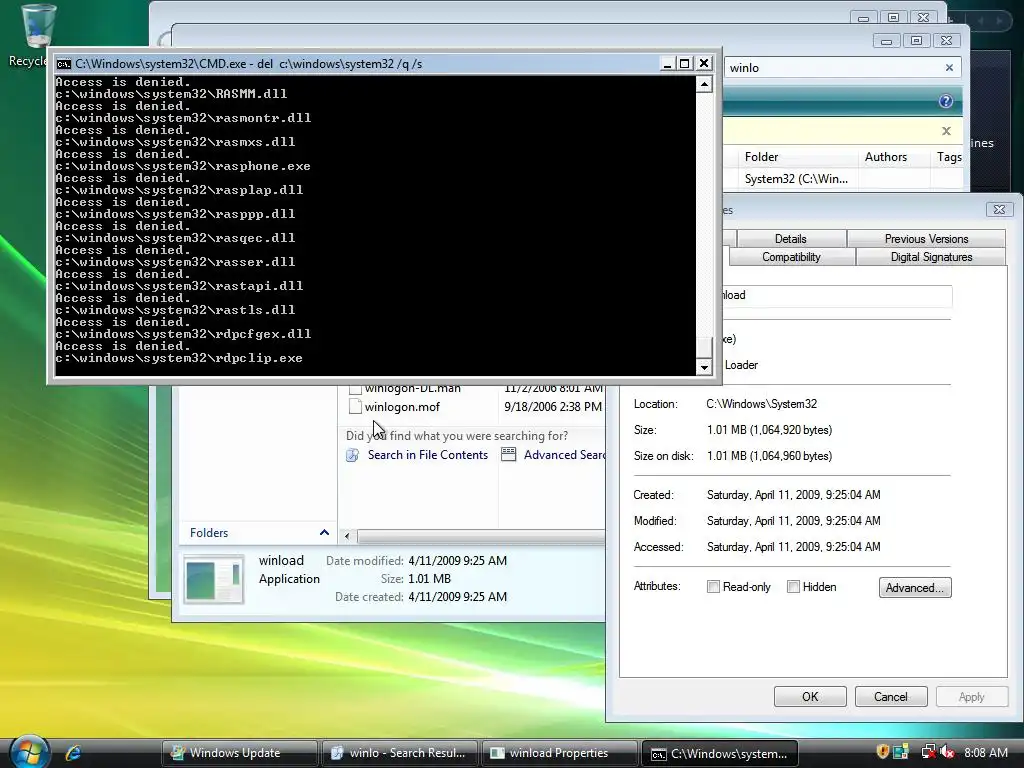The height and width of the screenshot is (768, 1024).
Task: Minimize the CMD window
Action: tap(667, 63)
